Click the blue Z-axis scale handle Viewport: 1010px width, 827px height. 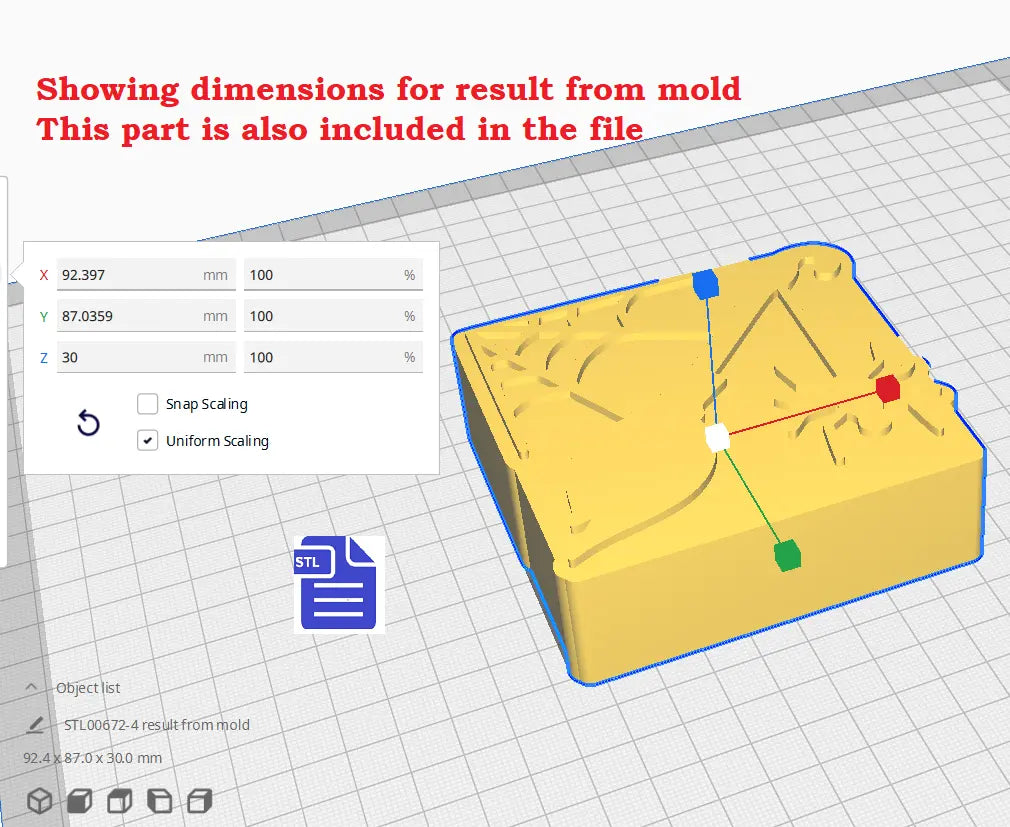pyautogui.click(x=706, y=284)
